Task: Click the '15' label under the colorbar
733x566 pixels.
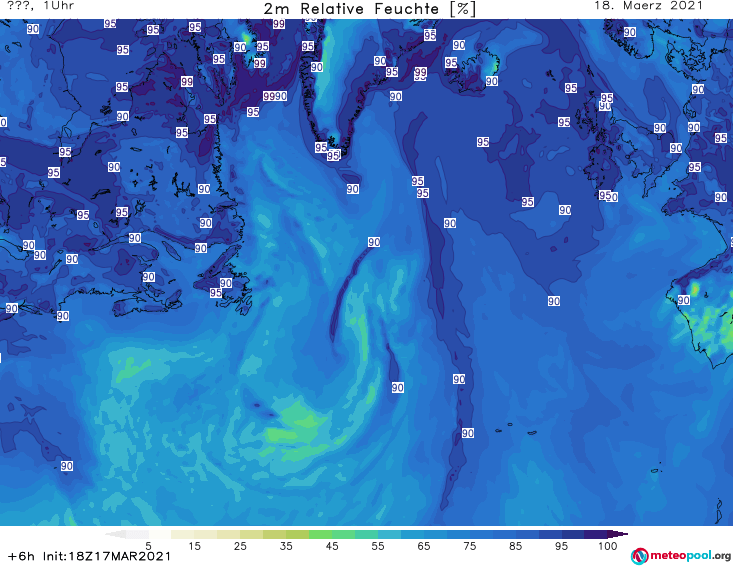Action: click(194, 545)
